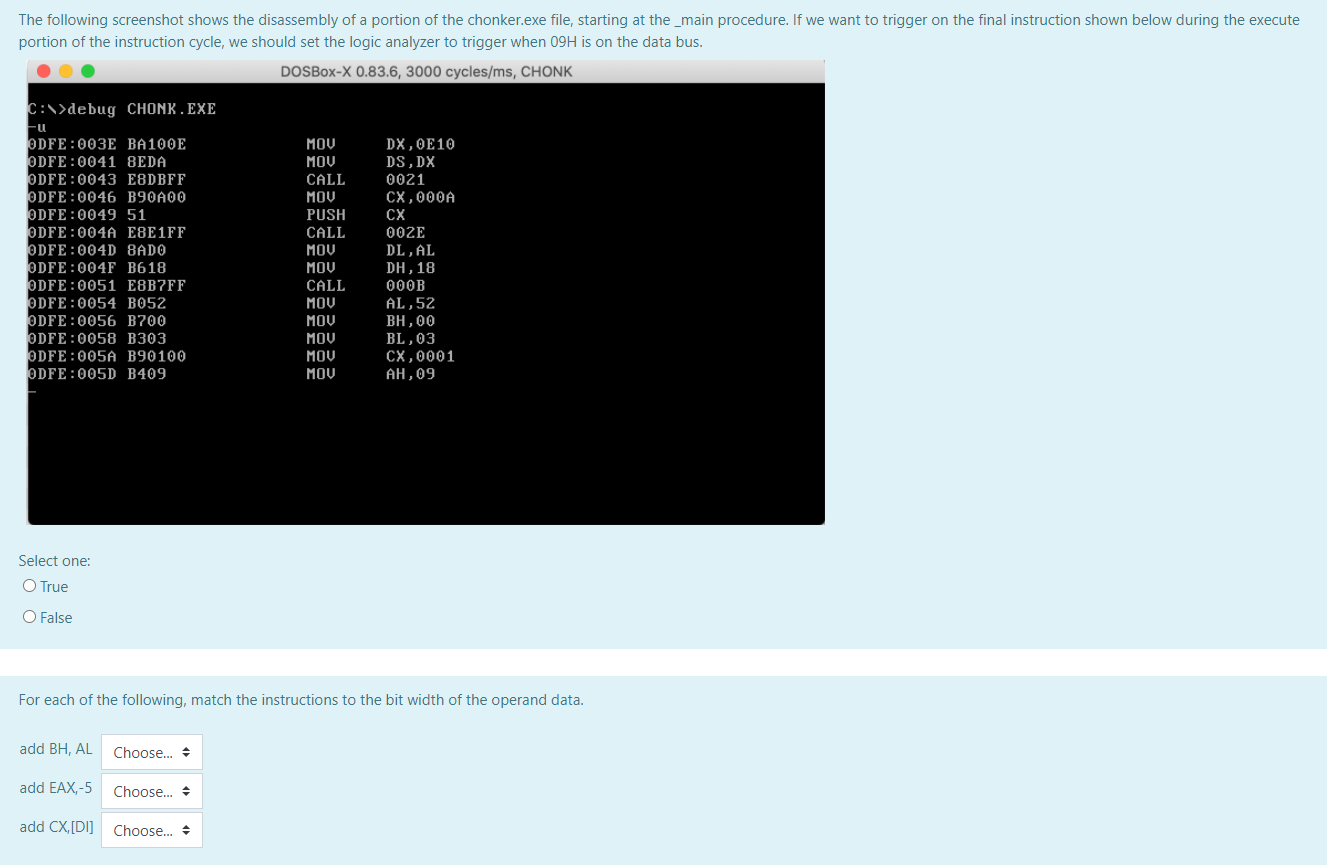The width and height of the screenshot is (1331, 865).
Task: Select the False radio button
Action: 29,616
